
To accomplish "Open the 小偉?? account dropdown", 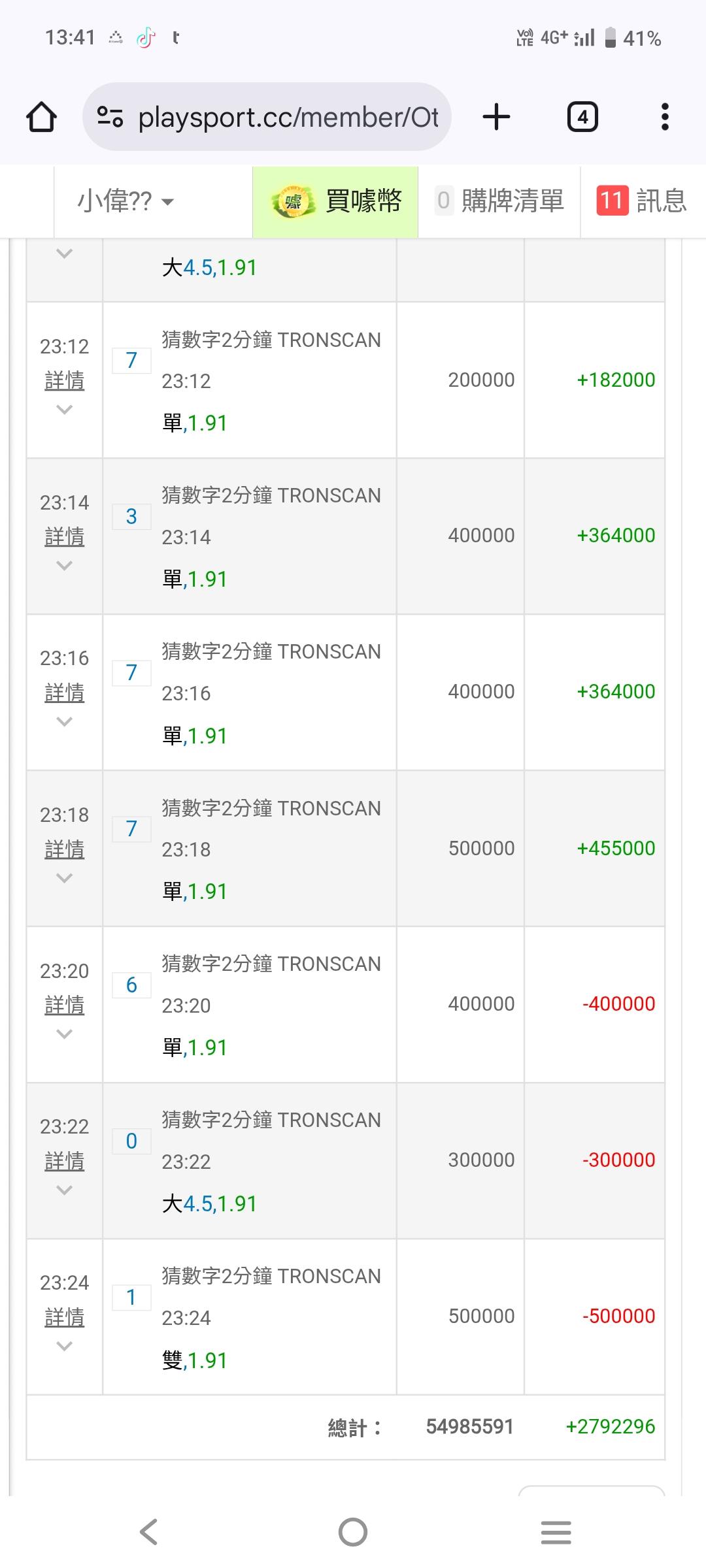I will point(125,201).
